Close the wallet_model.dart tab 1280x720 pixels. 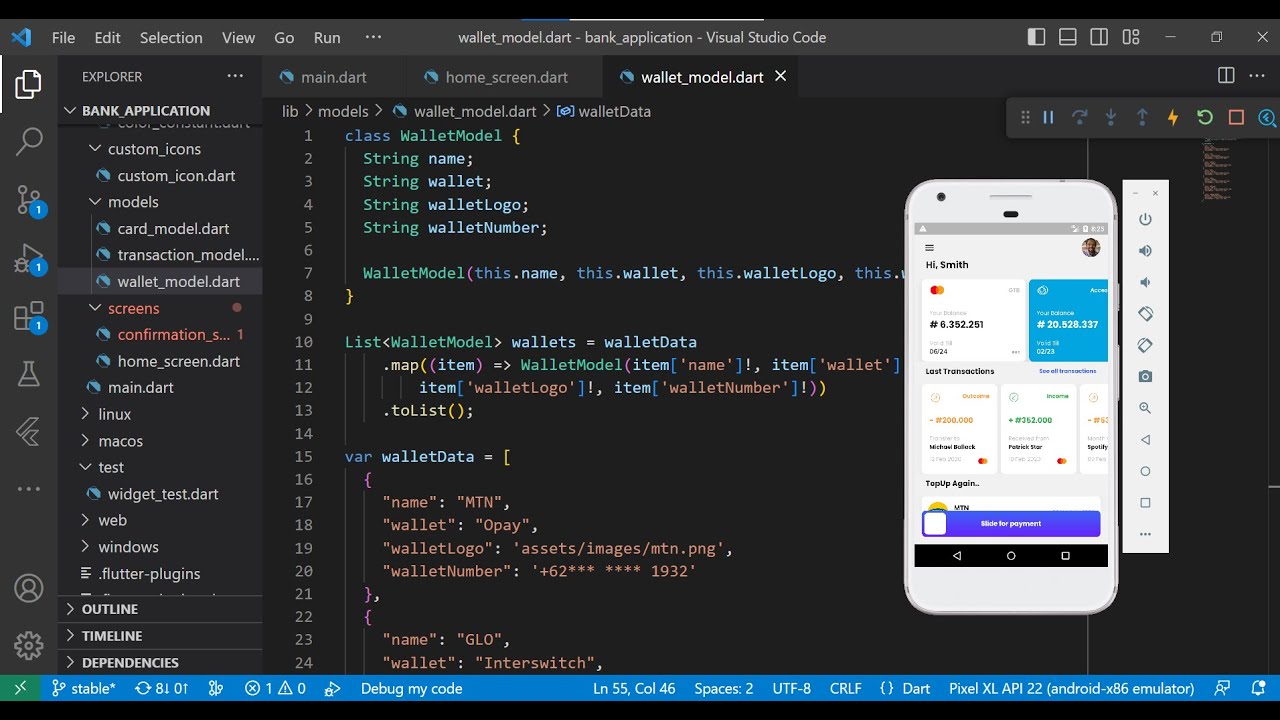(781, 76)
